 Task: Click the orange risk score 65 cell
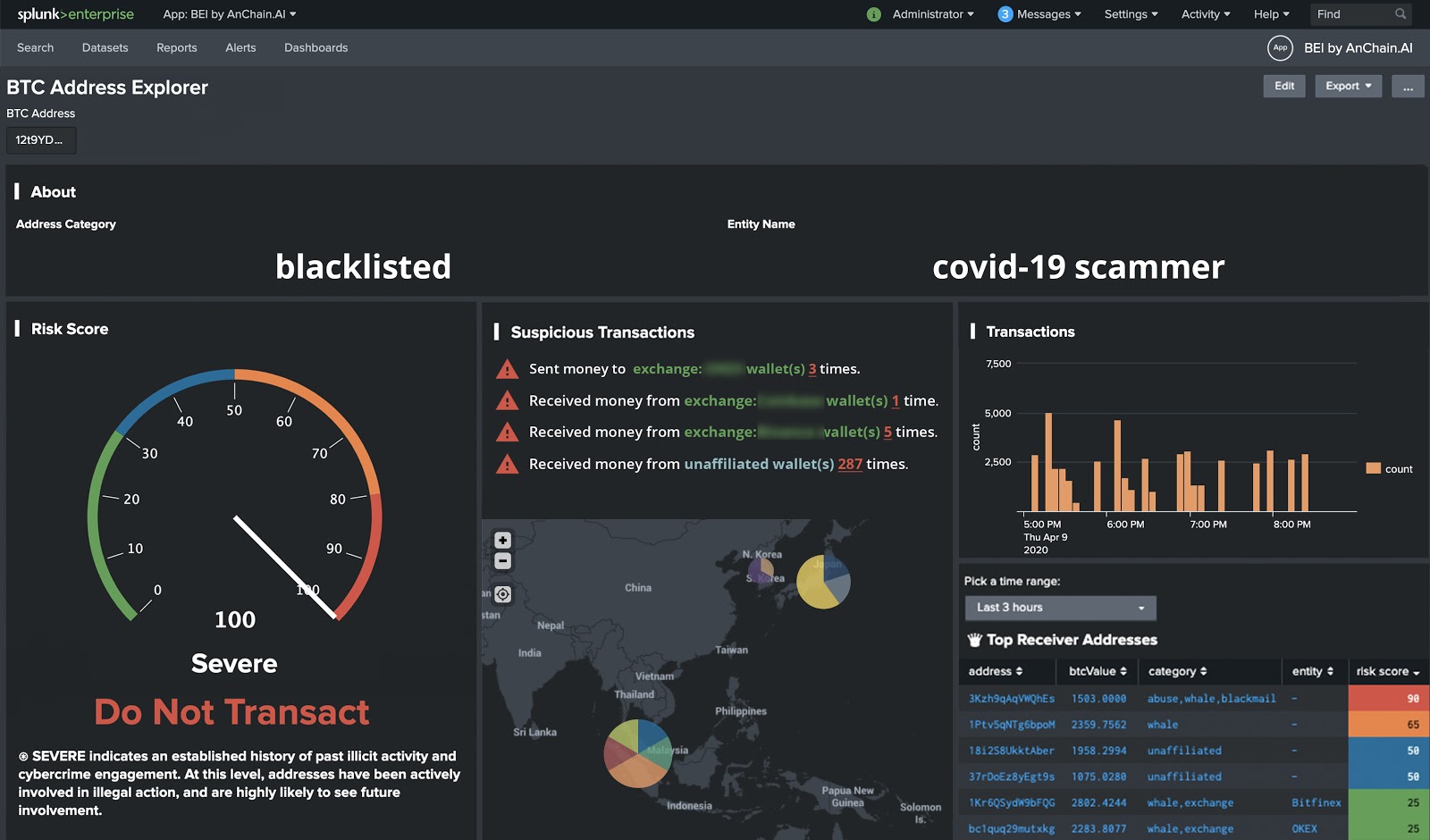[x=1388, y=725]
